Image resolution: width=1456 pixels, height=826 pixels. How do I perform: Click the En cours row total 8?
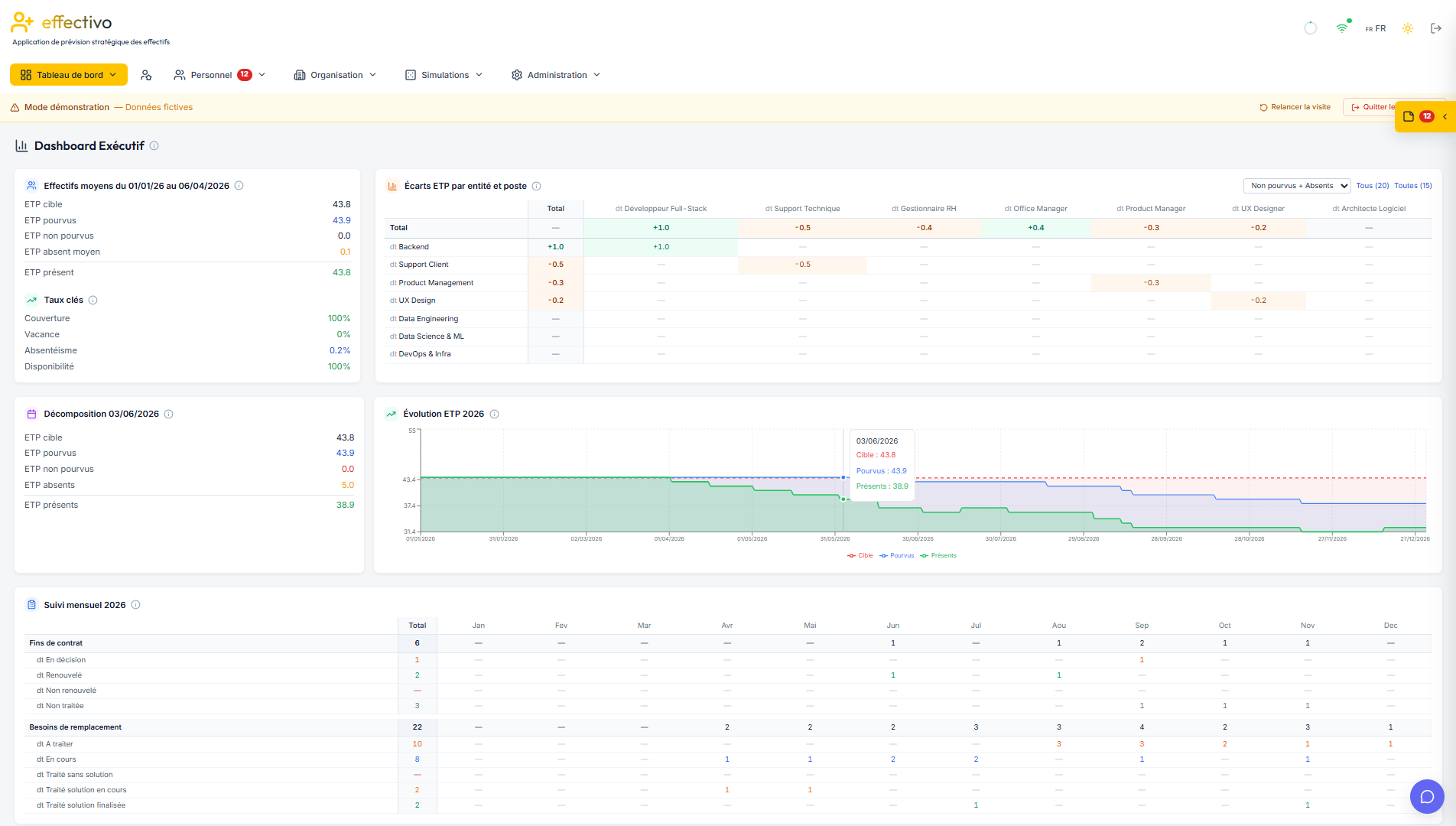418,759
